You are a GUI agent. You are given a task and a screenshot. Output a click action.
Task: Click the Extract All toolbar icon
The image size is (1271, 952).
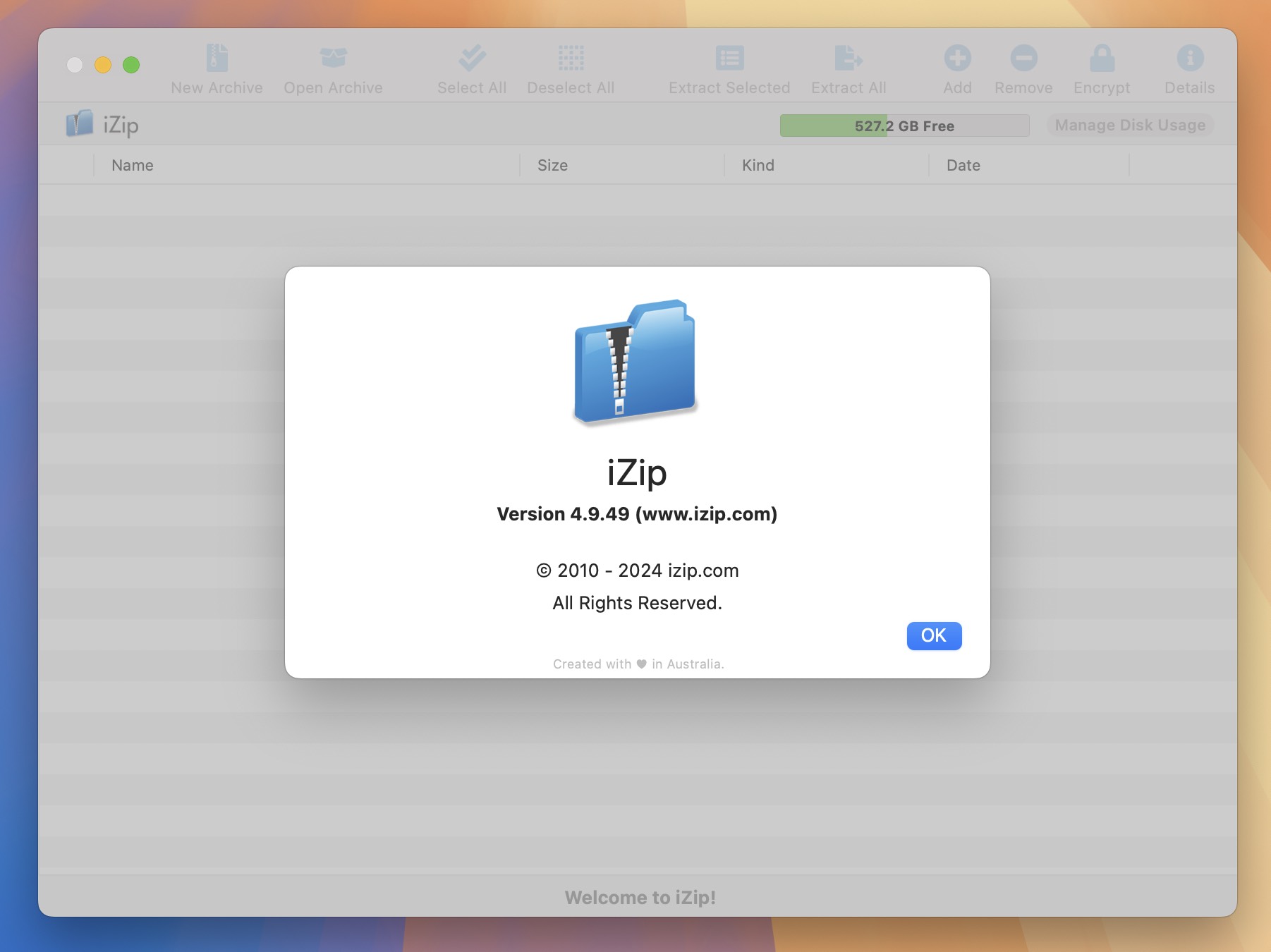[x=849, y=58]
